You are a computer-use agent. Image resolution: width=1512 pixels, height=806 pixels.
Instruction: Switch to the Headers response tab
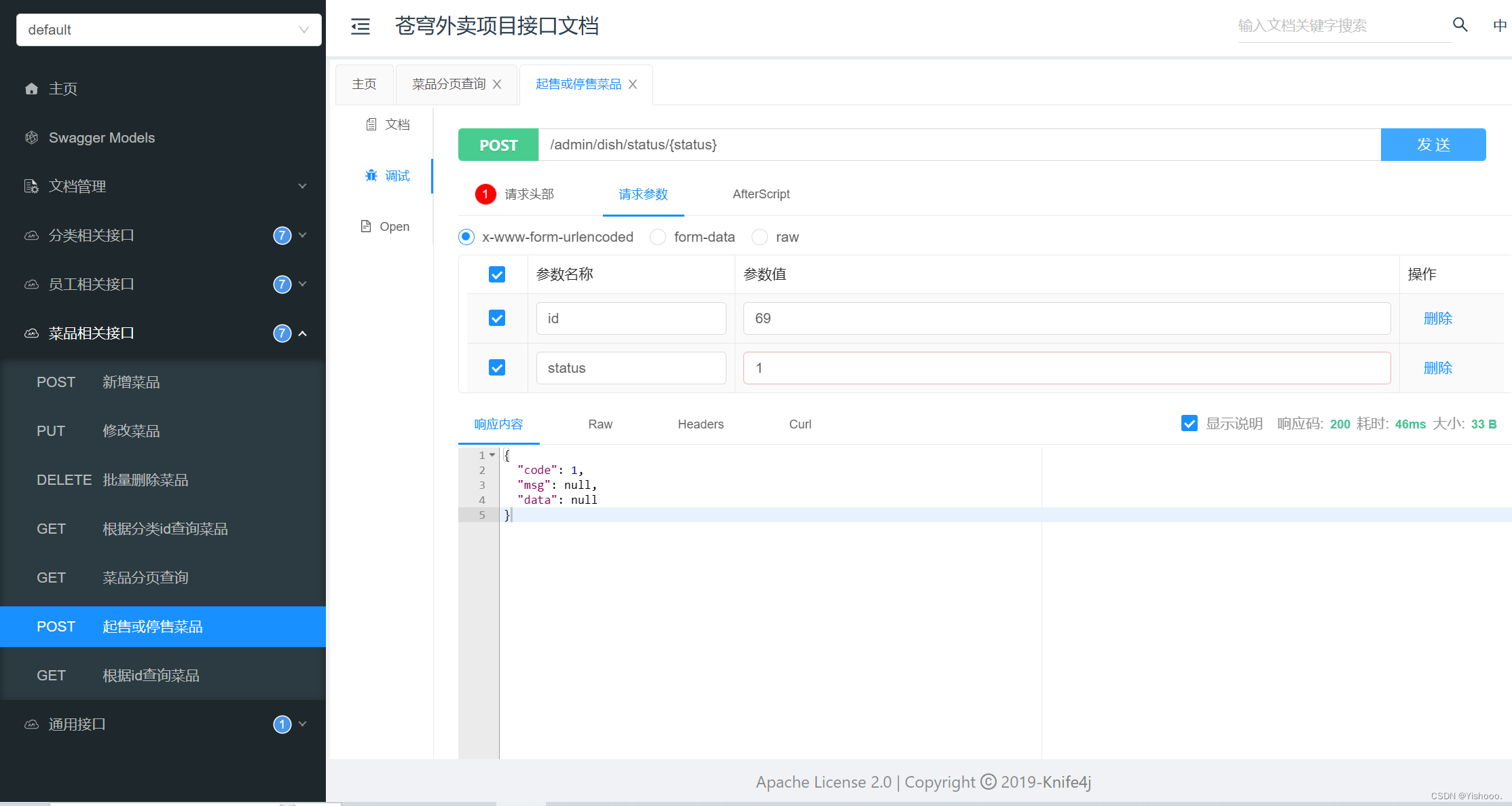point(701,424)
